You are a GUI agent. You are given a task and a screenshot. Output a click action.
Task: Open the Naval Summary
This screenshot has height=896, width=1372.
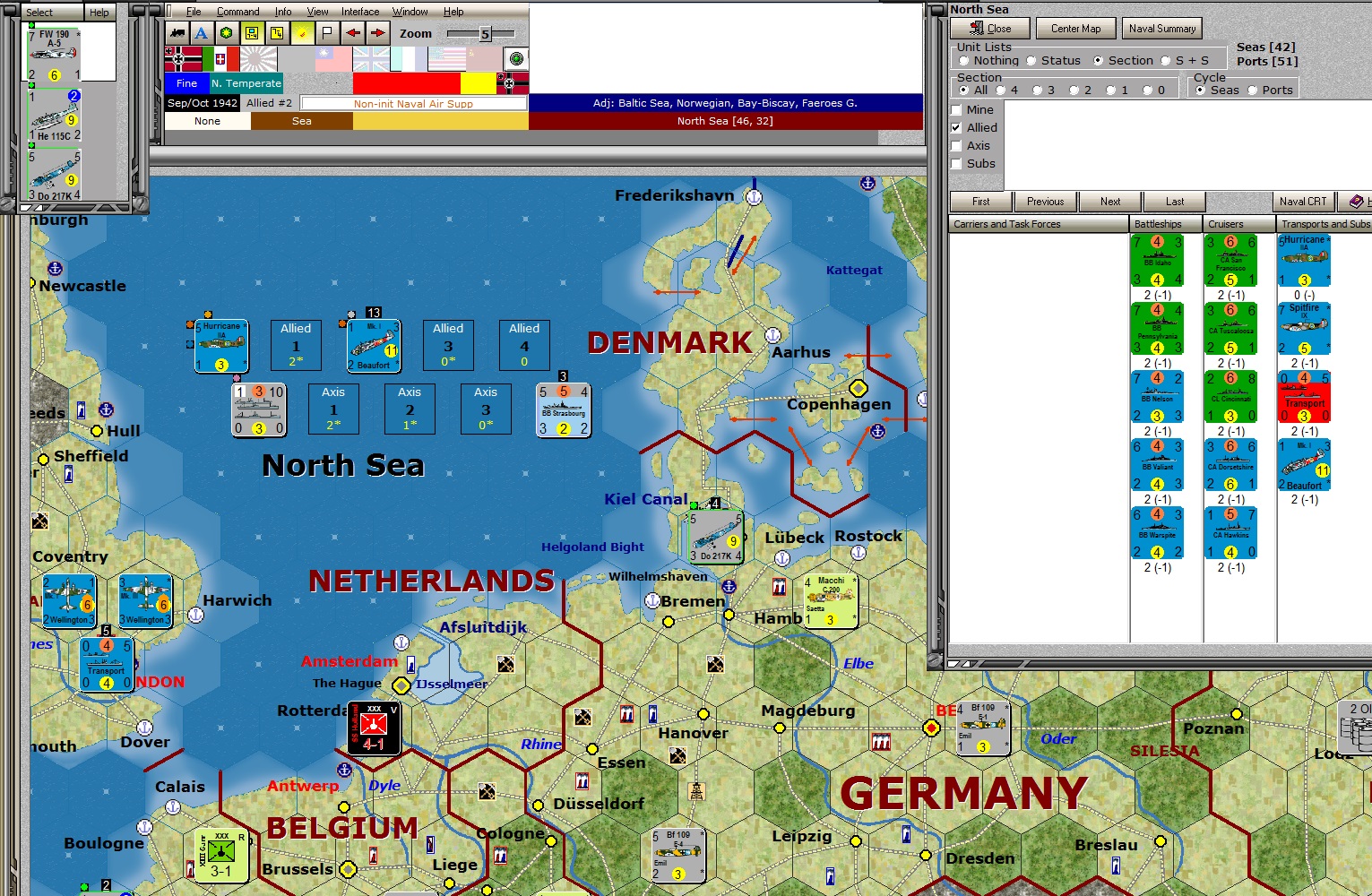pos(1162,29)
